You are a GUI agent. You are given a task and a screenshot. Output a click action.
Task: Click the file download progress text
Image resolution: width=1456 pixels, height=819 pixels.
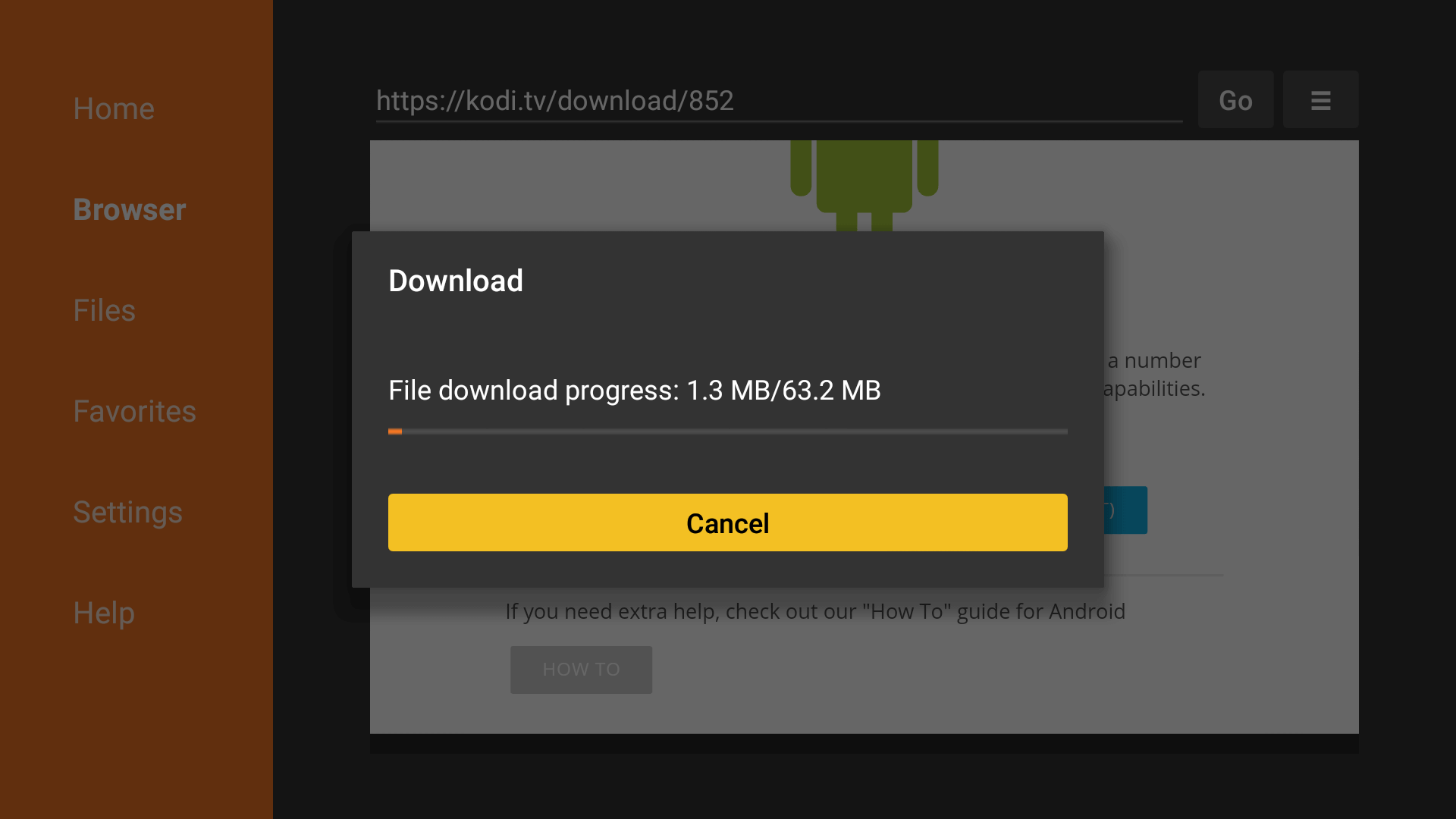tap(635, 391)
